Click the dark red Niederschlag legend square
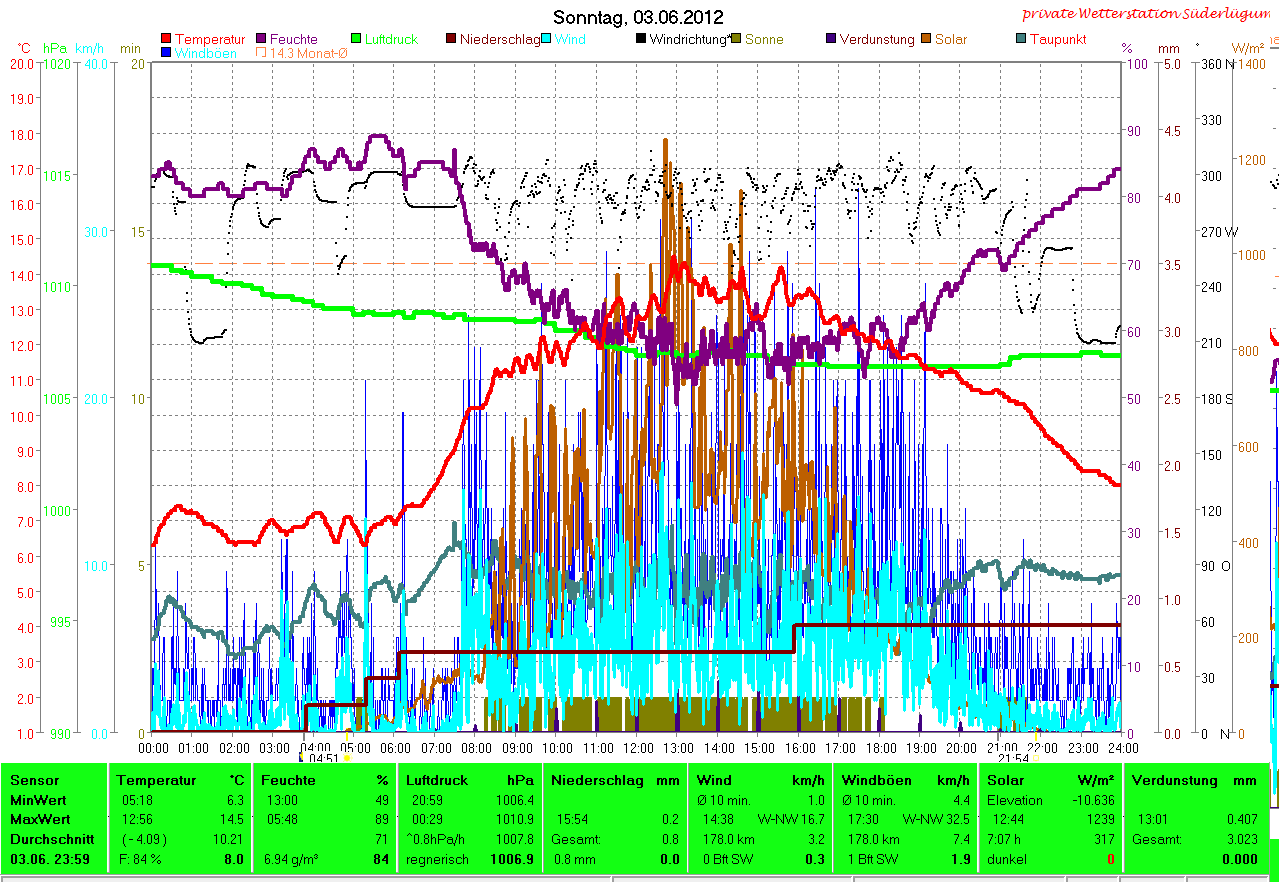The width and height of the screenshot is (1280, 882). point(451,40)
